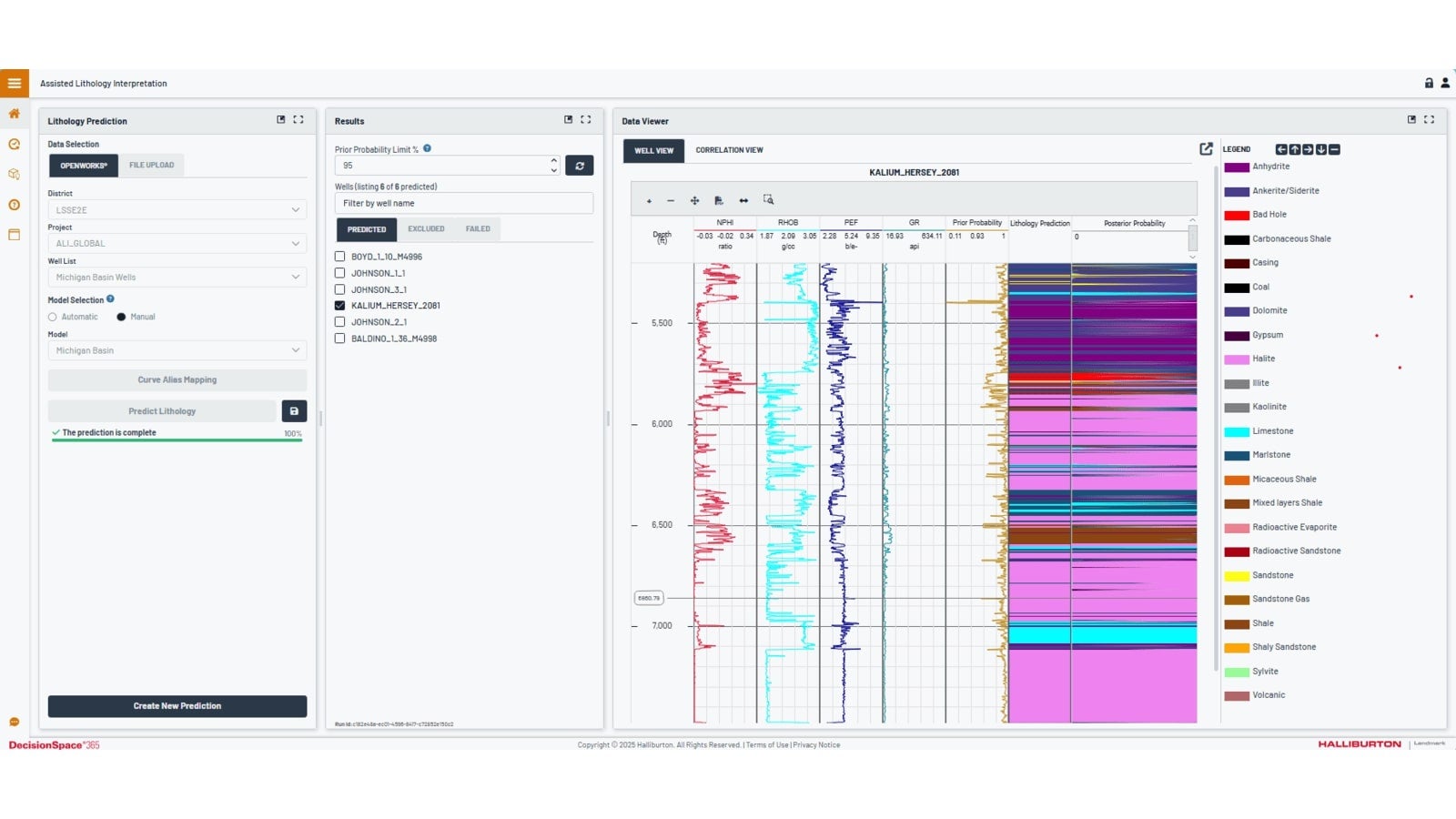This screenshot has height=819, width=1456.
Task: Open the Excluded results tab
Action: 426,228
